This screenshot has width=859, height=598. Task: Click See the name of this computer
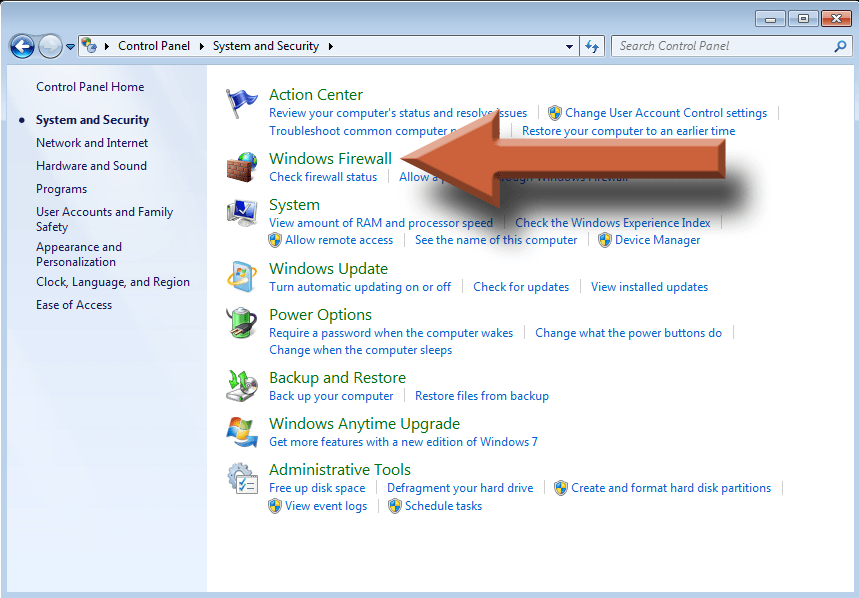click(496, 240)
